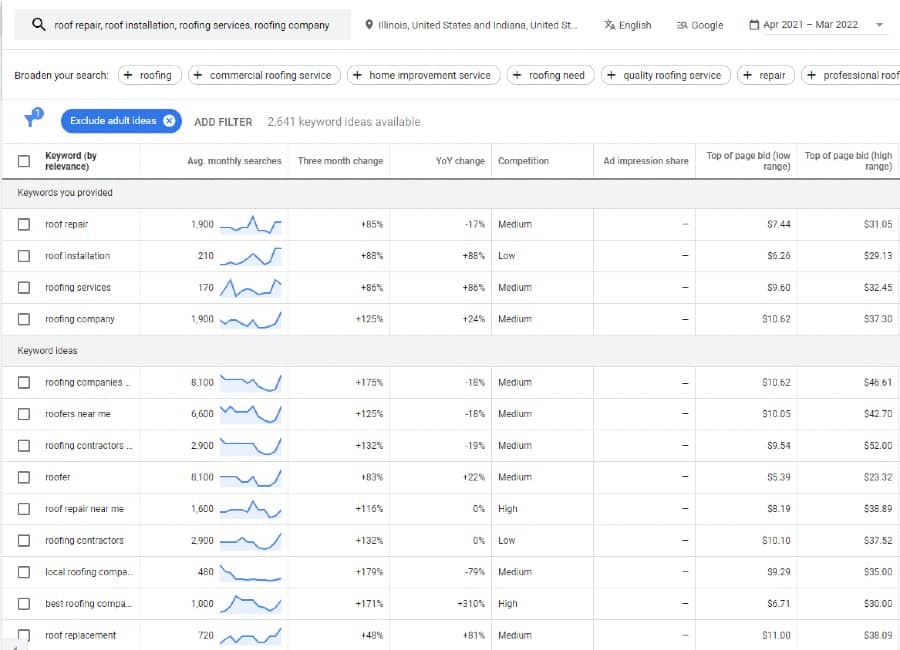900x650 pixels.
Task: Check the roofing services keyword
Action: (24, 288)
